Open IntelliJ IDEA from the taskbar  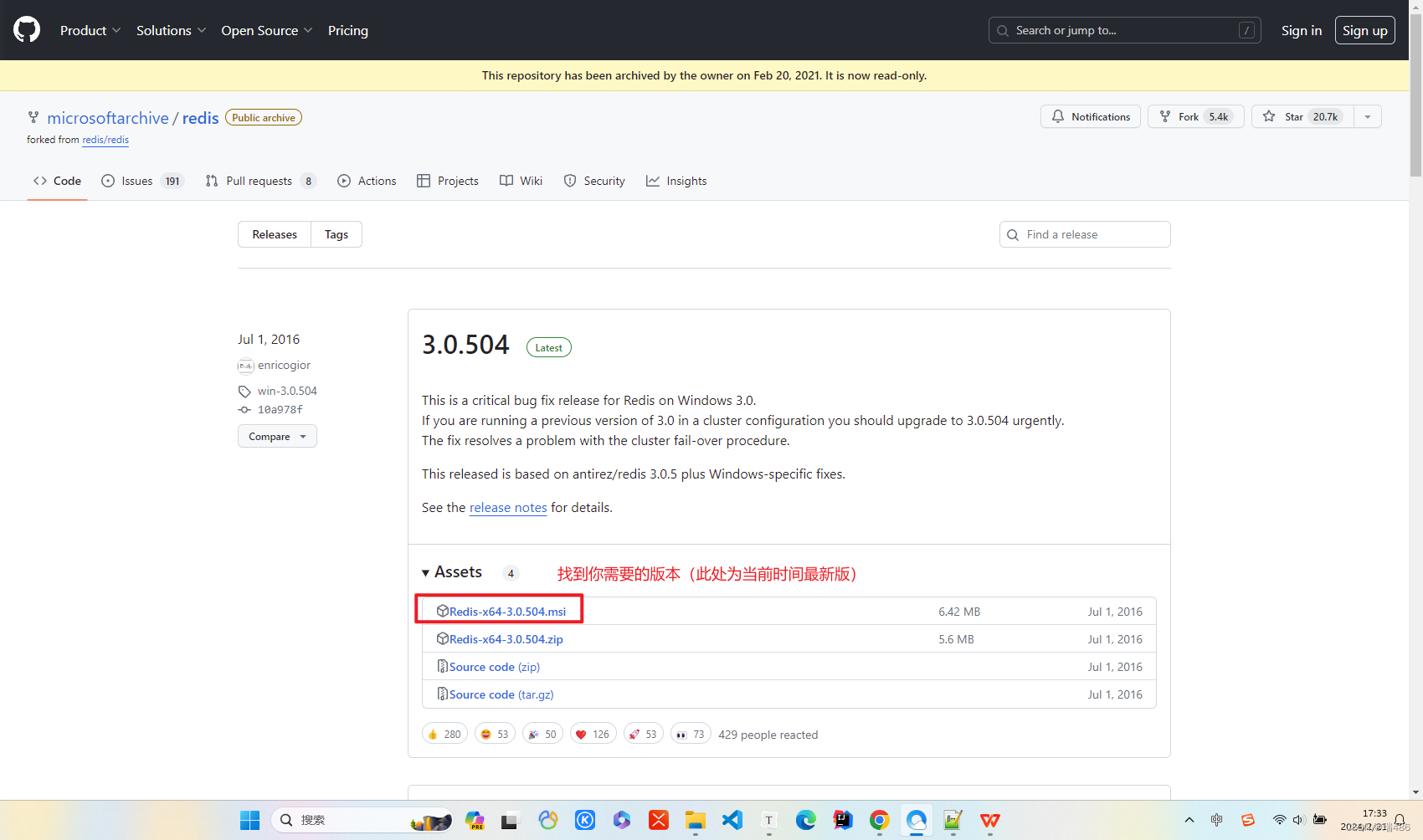pos(843,820)
